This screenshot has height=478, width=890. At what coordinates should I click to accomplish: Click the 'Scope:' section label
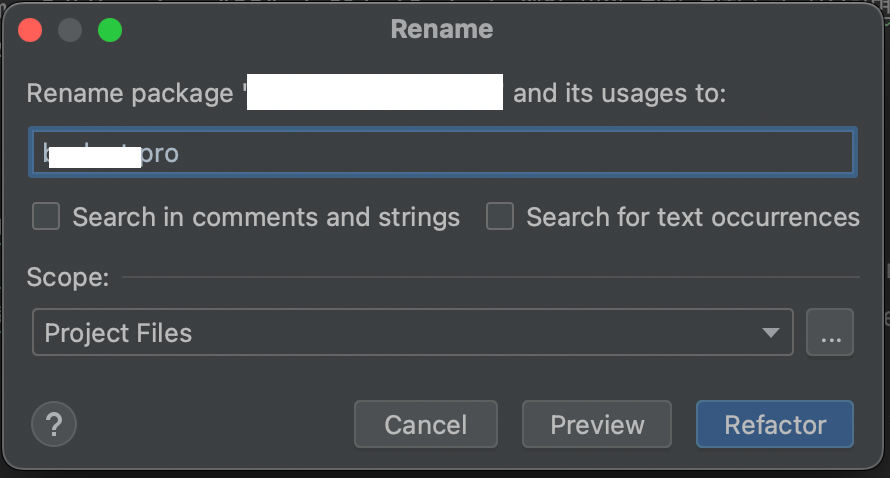point(68,277)
